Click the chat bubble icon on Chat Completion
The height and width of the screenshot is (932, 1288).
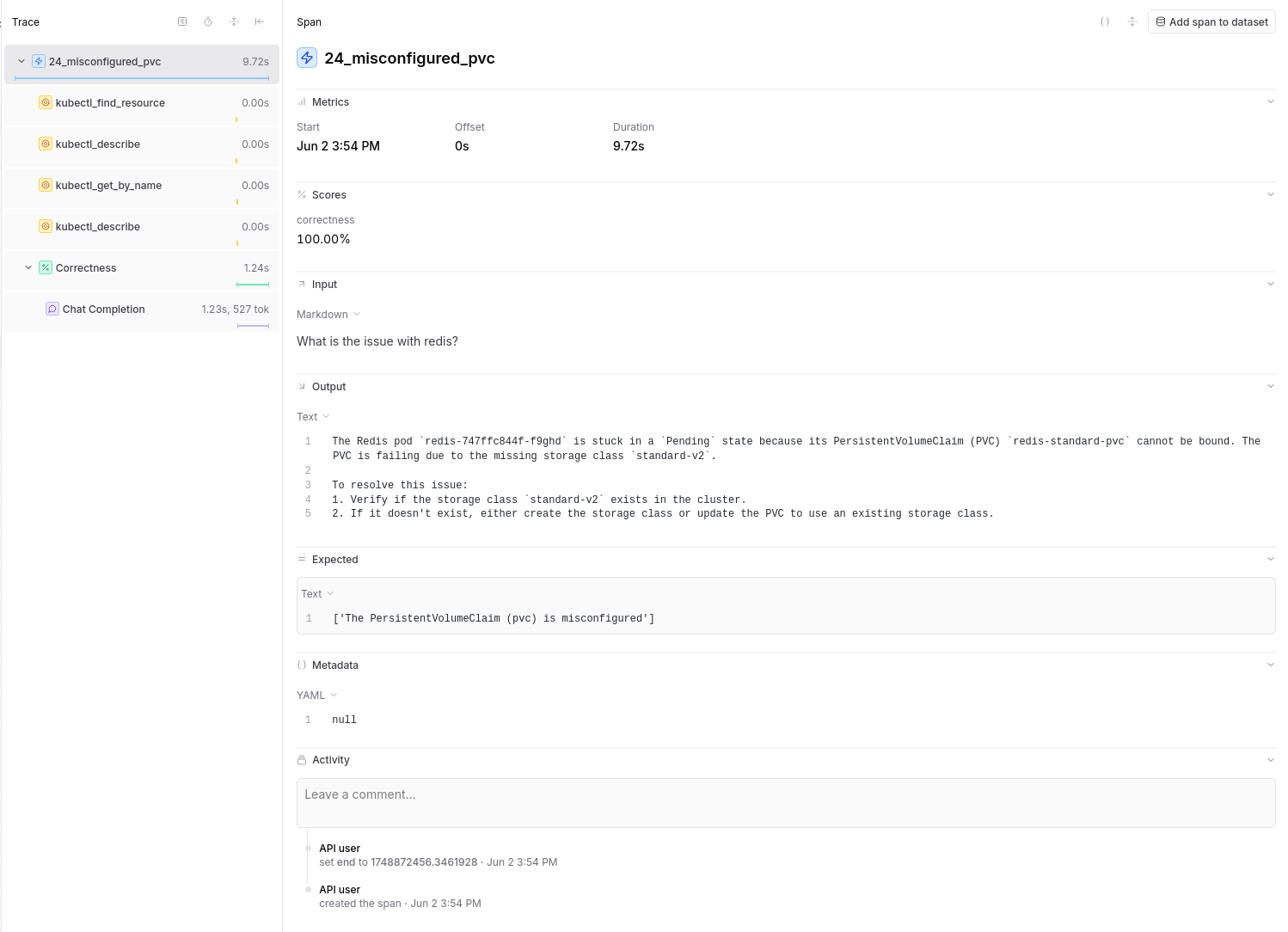(x=52, y=309)
